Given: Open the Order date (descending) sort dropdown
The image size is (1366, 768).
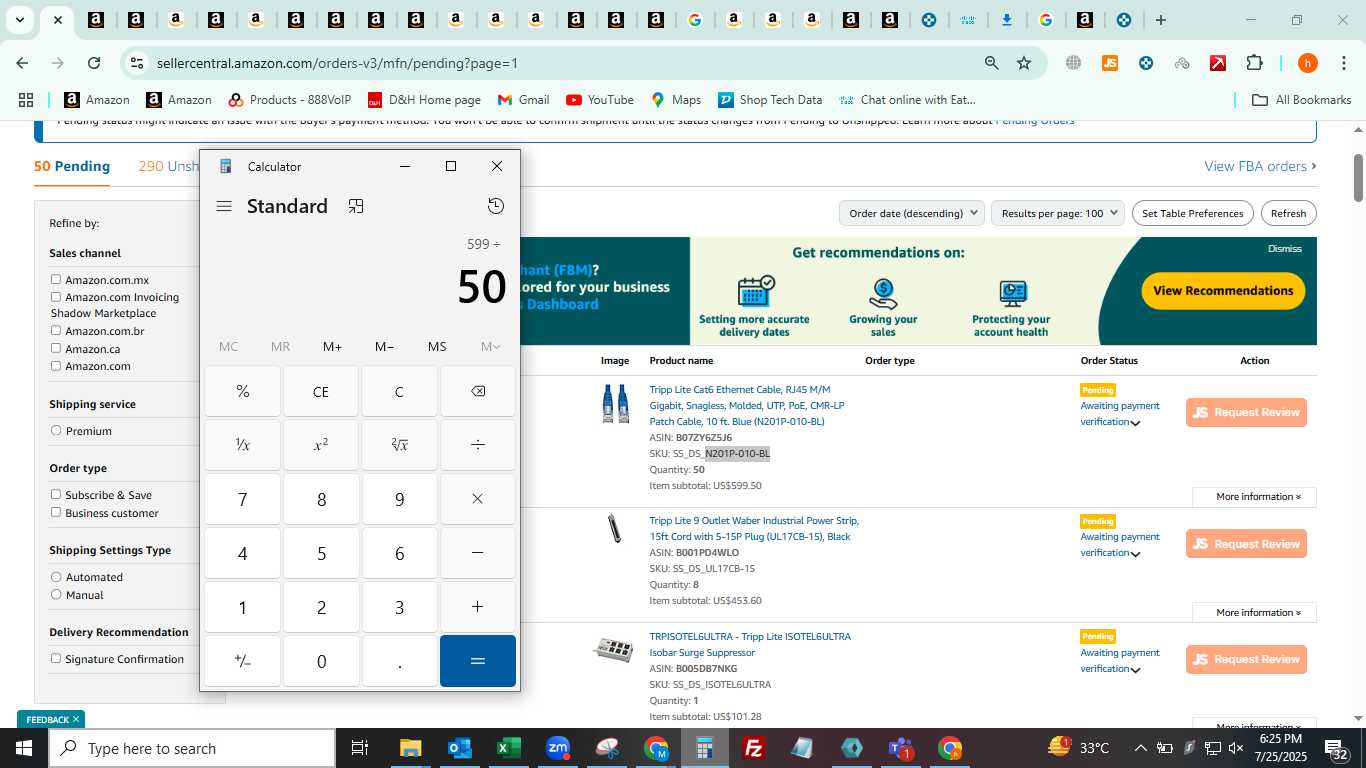Looking at the screenshot, I should click(x=912, y=213).
